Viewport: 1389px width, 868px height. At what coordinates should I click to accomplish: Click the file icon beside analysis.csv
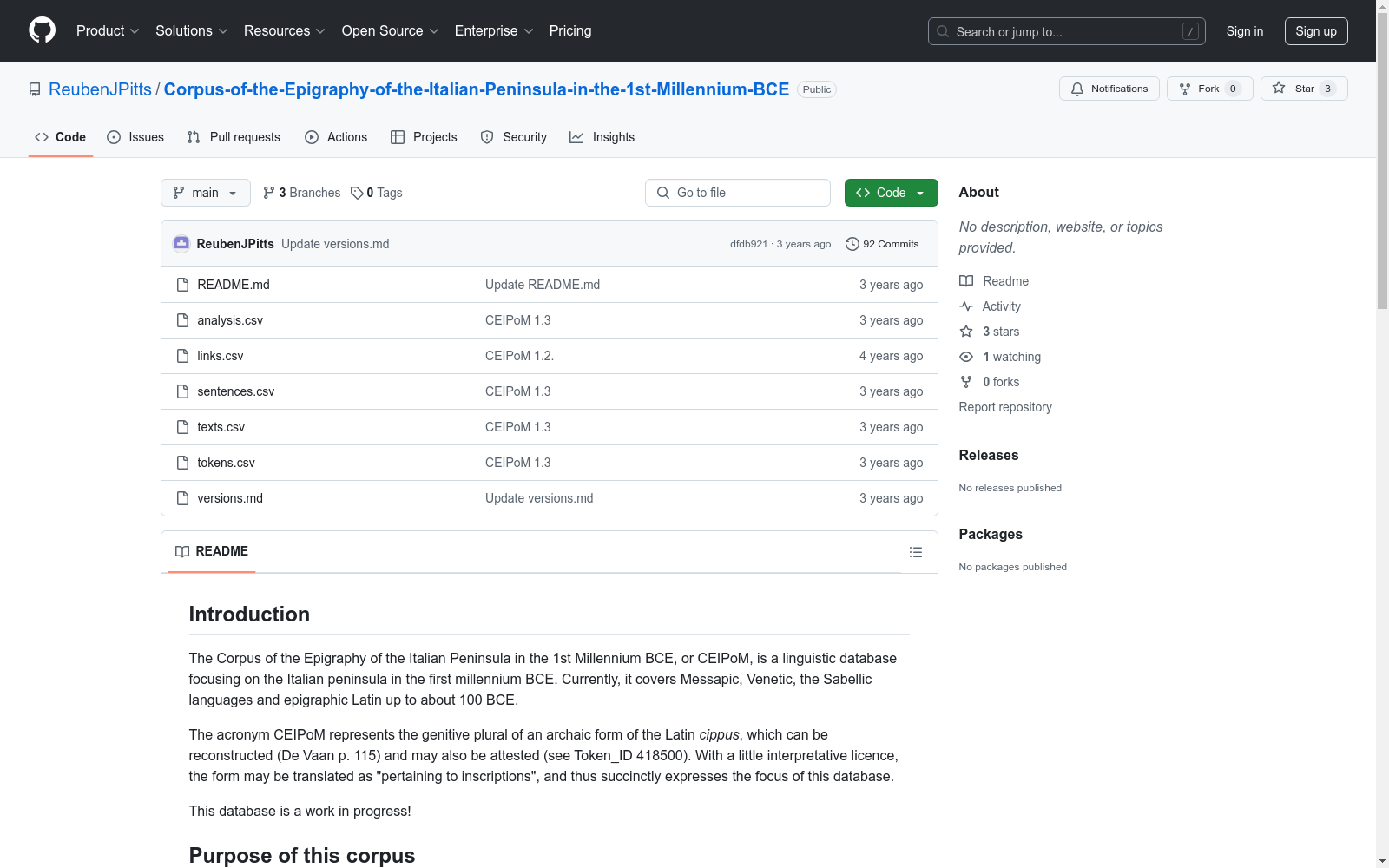[182, 320]
